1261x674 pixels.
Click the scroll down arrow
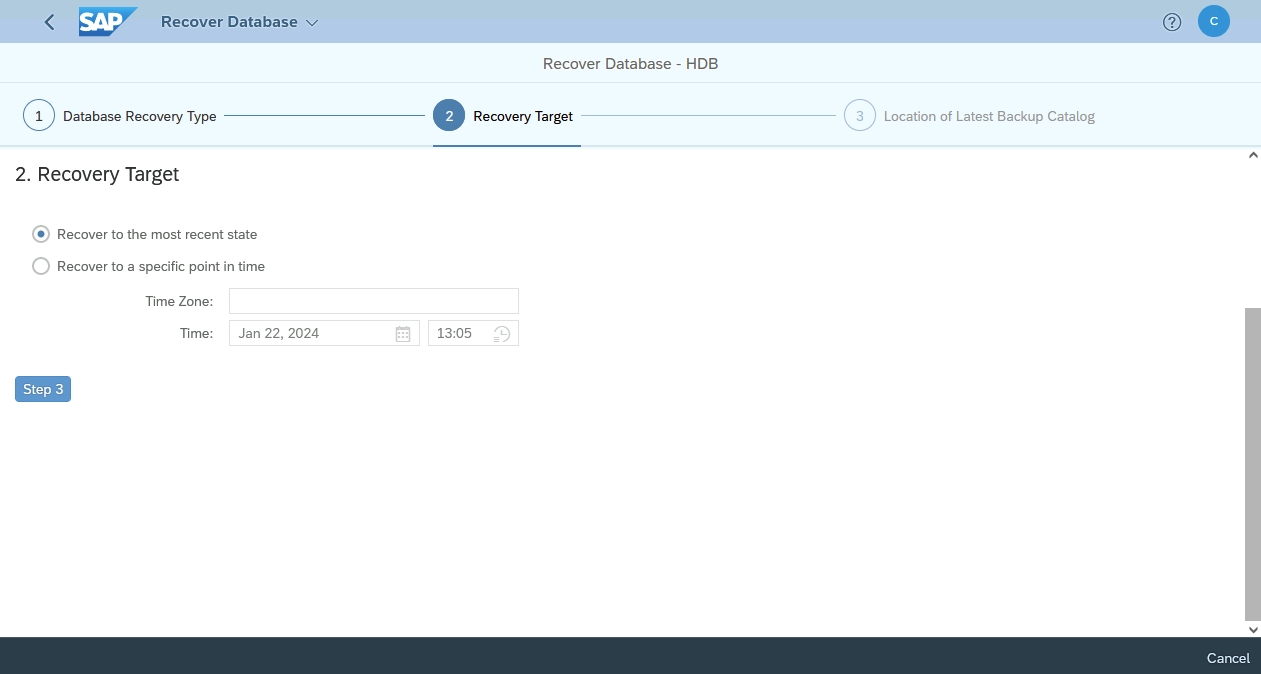(1253, 630)
